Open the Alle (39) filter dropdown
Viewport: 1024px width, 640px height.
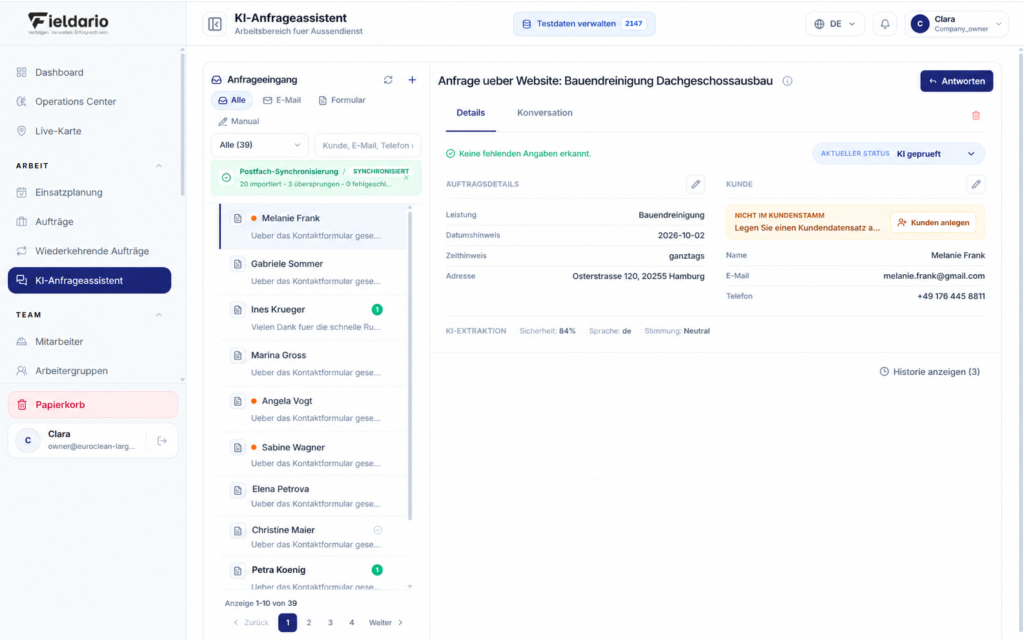tap(260, 145)
